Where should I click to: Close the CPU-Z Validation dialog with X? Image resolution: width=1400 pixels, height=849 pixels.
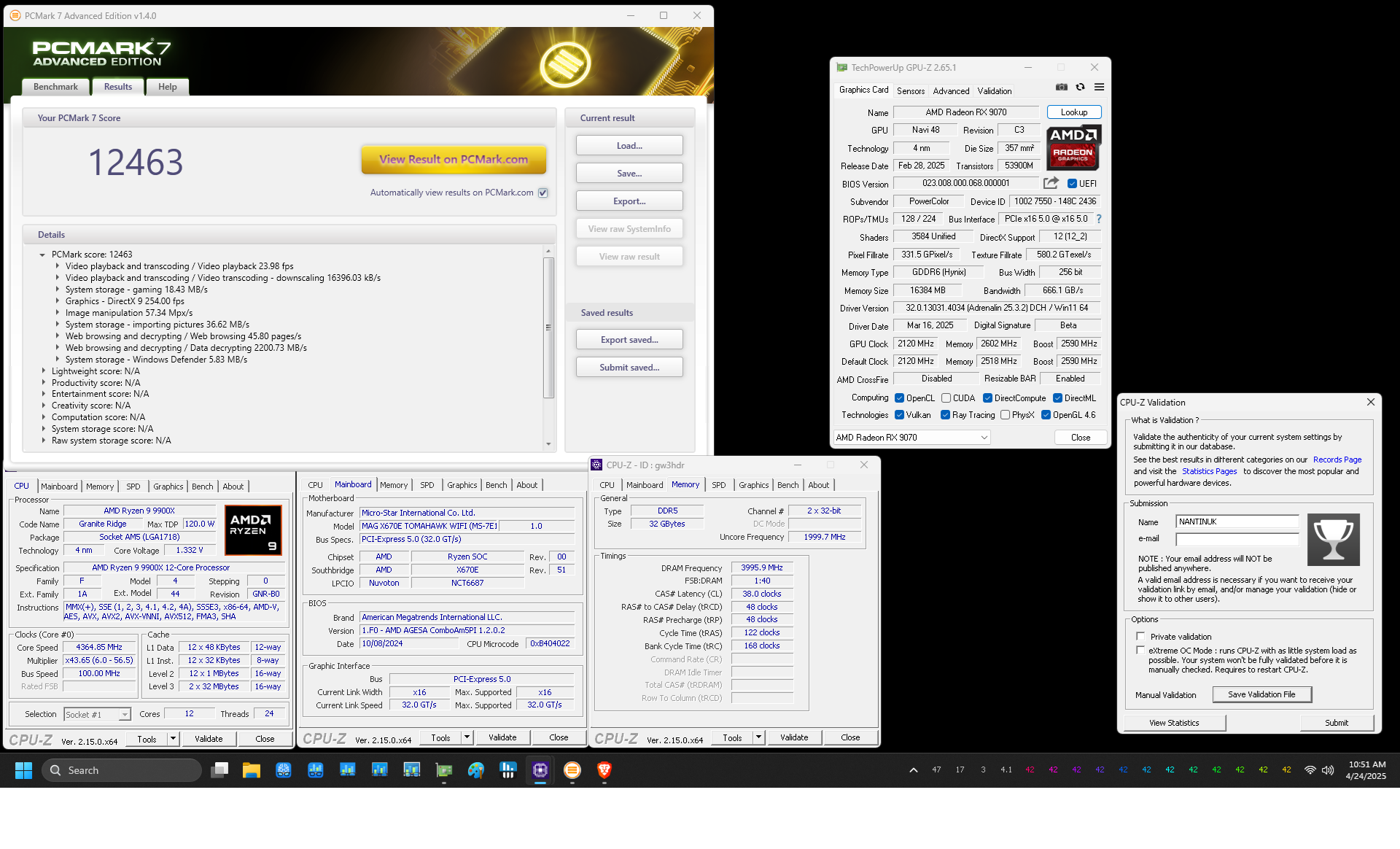(x=1371, y=402)
